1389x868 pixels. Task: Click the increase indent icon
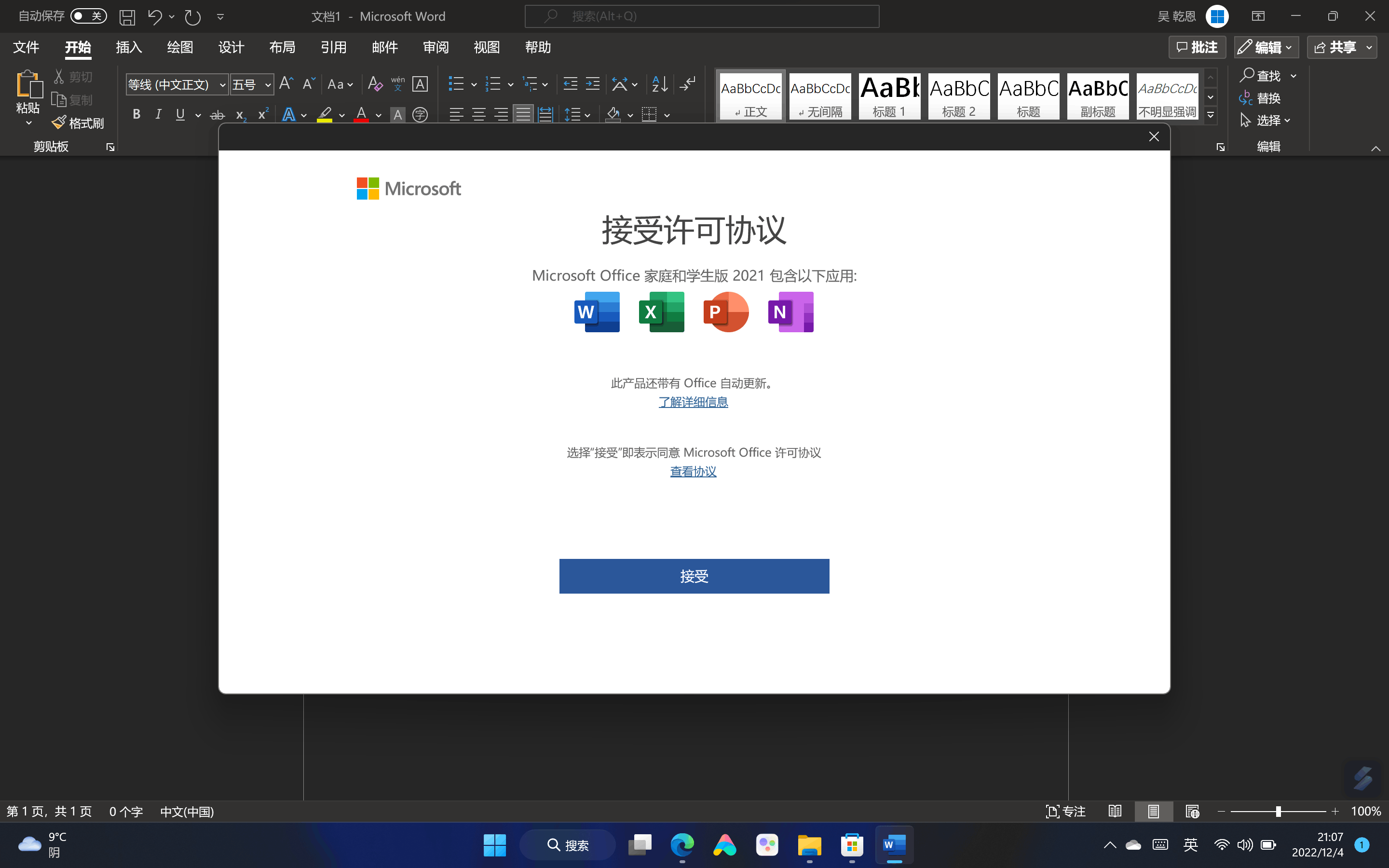592,84
